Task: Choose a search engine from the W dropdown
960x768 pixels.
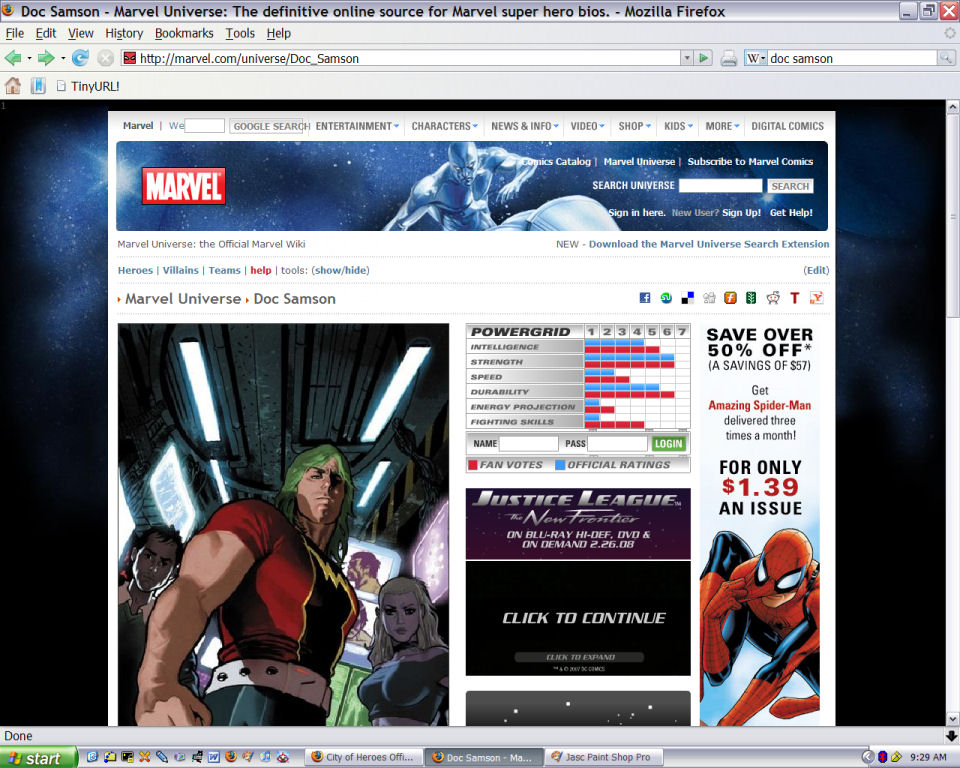Action: pos(756,58)
